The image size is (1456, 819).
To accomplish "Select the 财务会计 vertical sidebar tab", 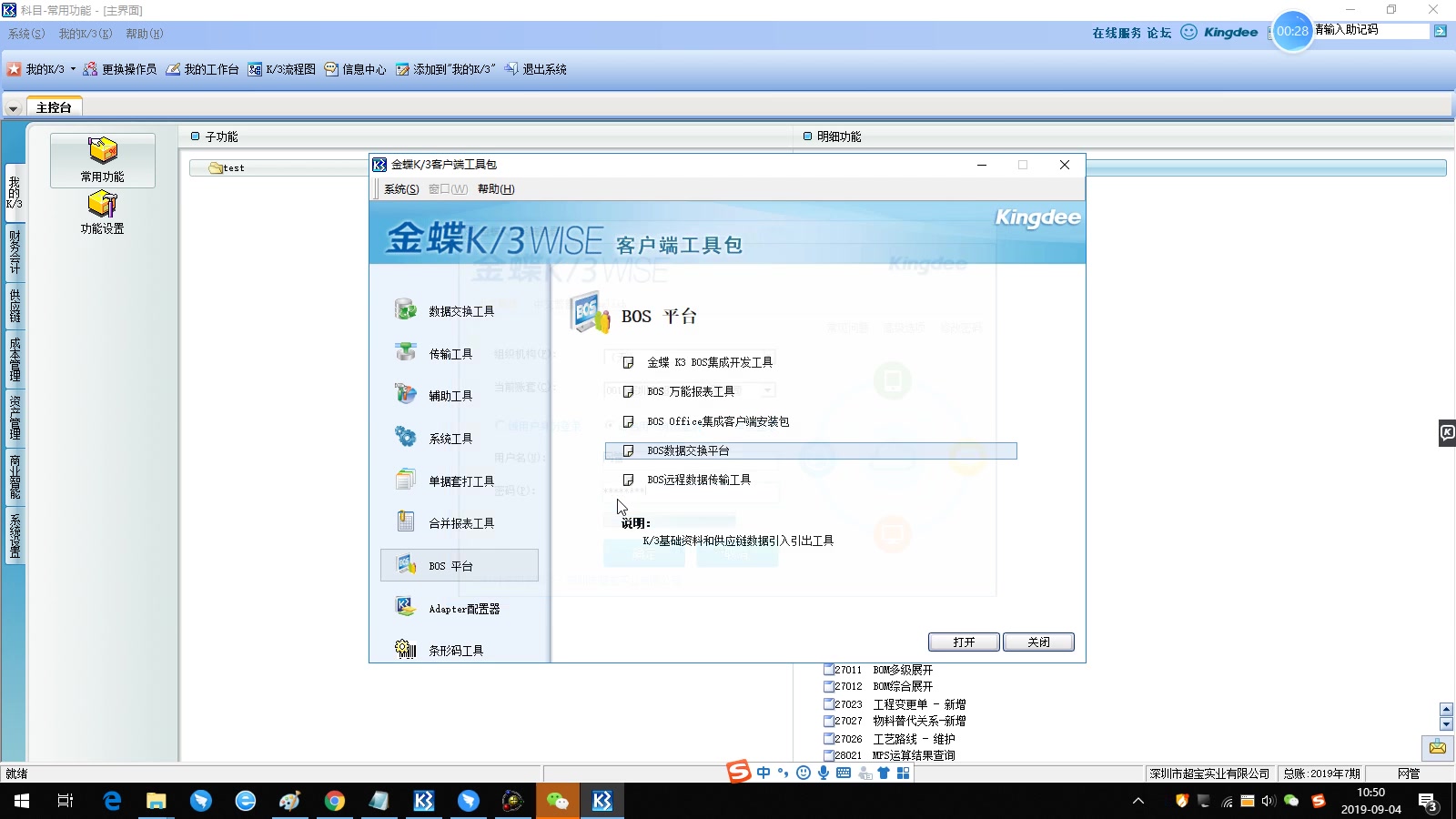I will point(15,252).
